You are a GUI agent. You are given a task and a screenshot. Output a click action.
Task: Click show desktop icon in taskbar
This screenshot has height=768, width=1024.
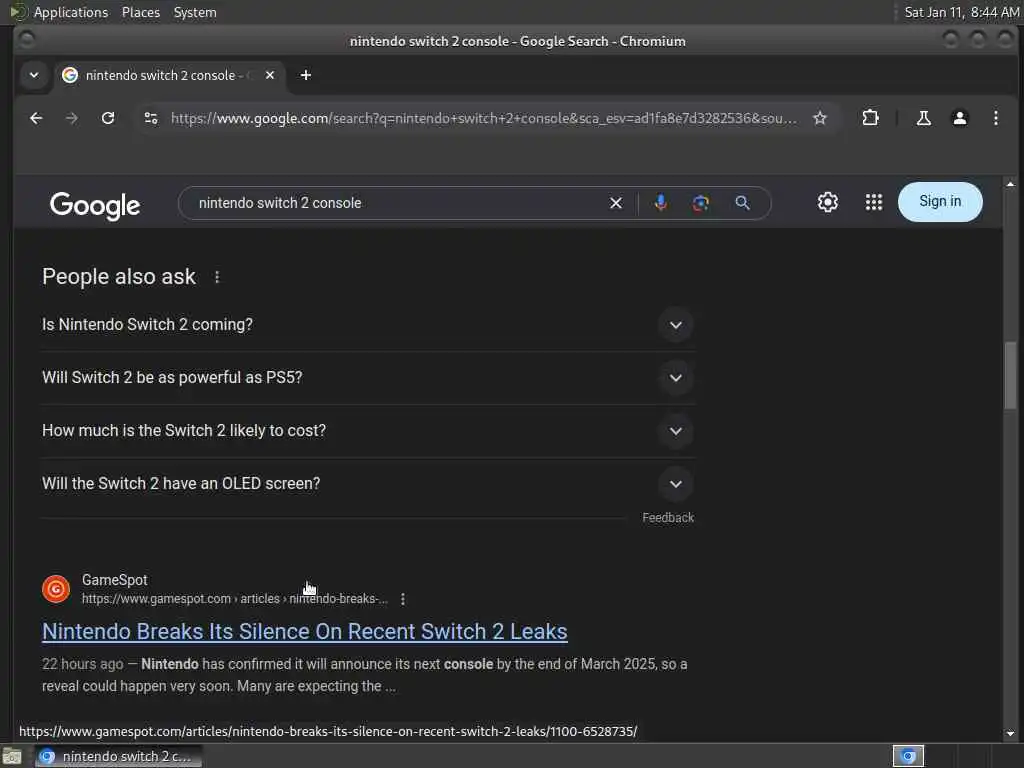(x=12, y=757)
